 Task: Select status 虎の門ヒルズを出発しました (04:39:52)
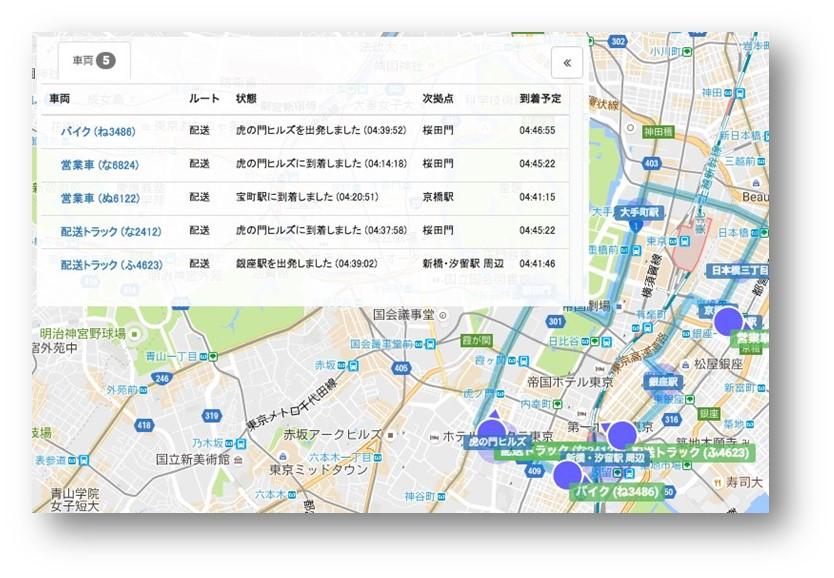pos(321,130)
